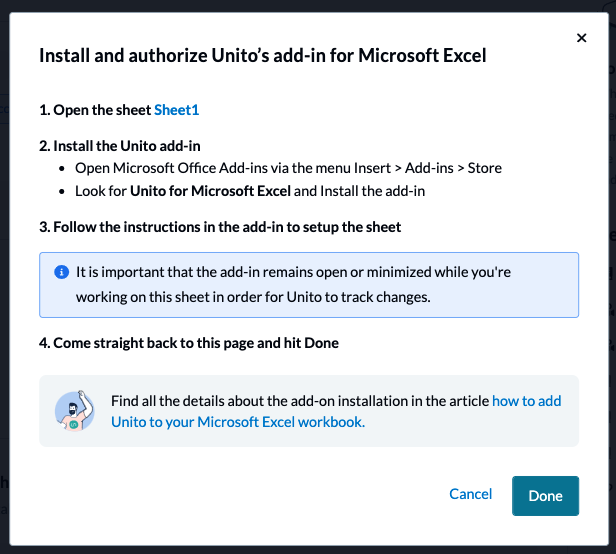Open the 'how to add' help article link
This screenshot has width=616, height=554.
(526, 401)
